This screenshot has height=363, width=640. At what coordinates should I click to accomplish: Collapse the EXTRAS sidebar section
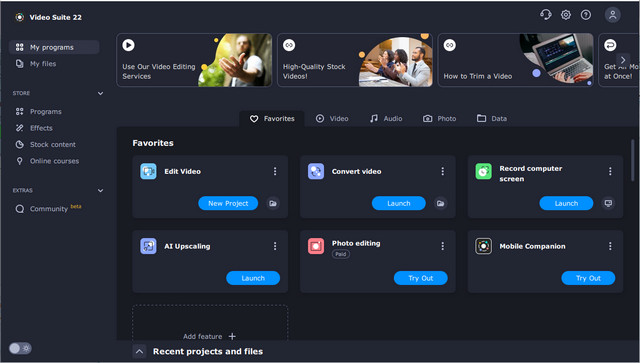click(100, 191)
